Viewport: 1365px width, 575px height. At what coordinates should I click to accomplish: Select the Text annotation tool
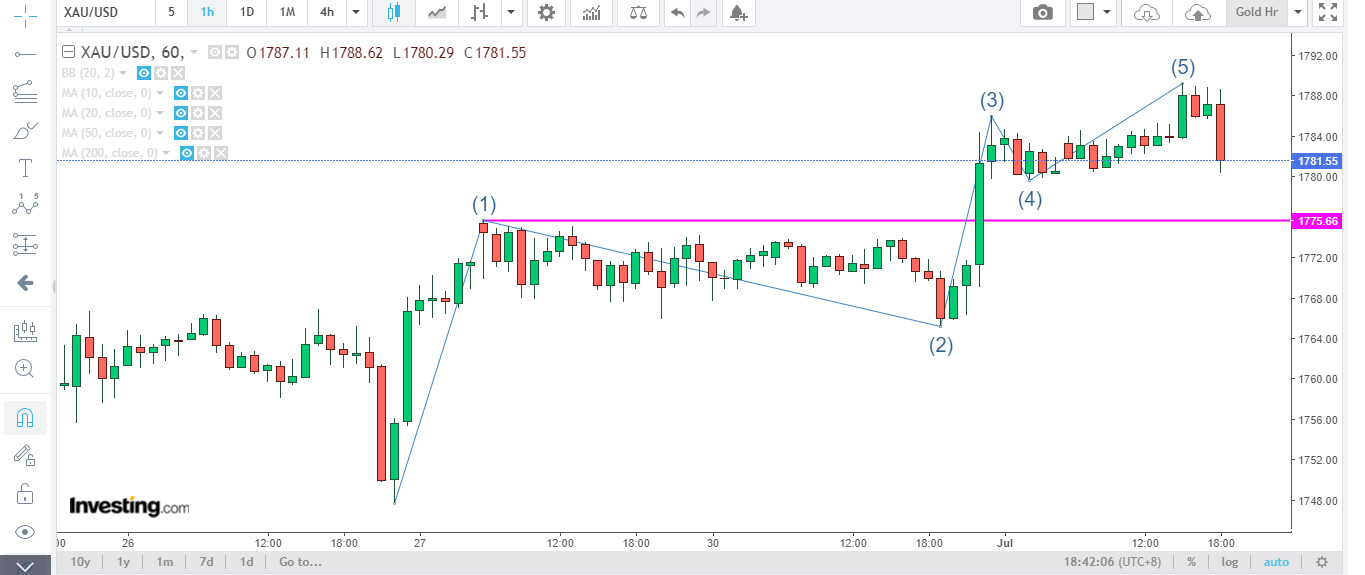pos(25,168)
